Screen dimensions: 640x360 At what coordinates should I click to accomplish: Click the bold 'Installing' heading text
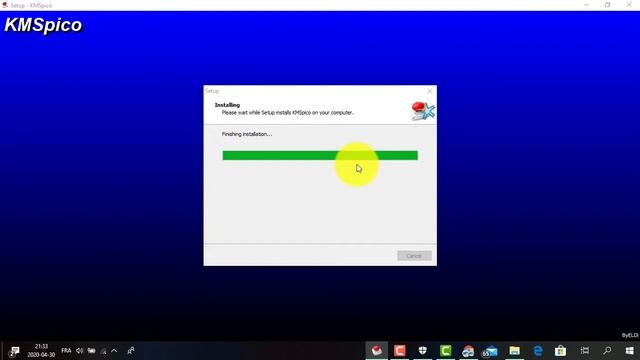[227, 105]
